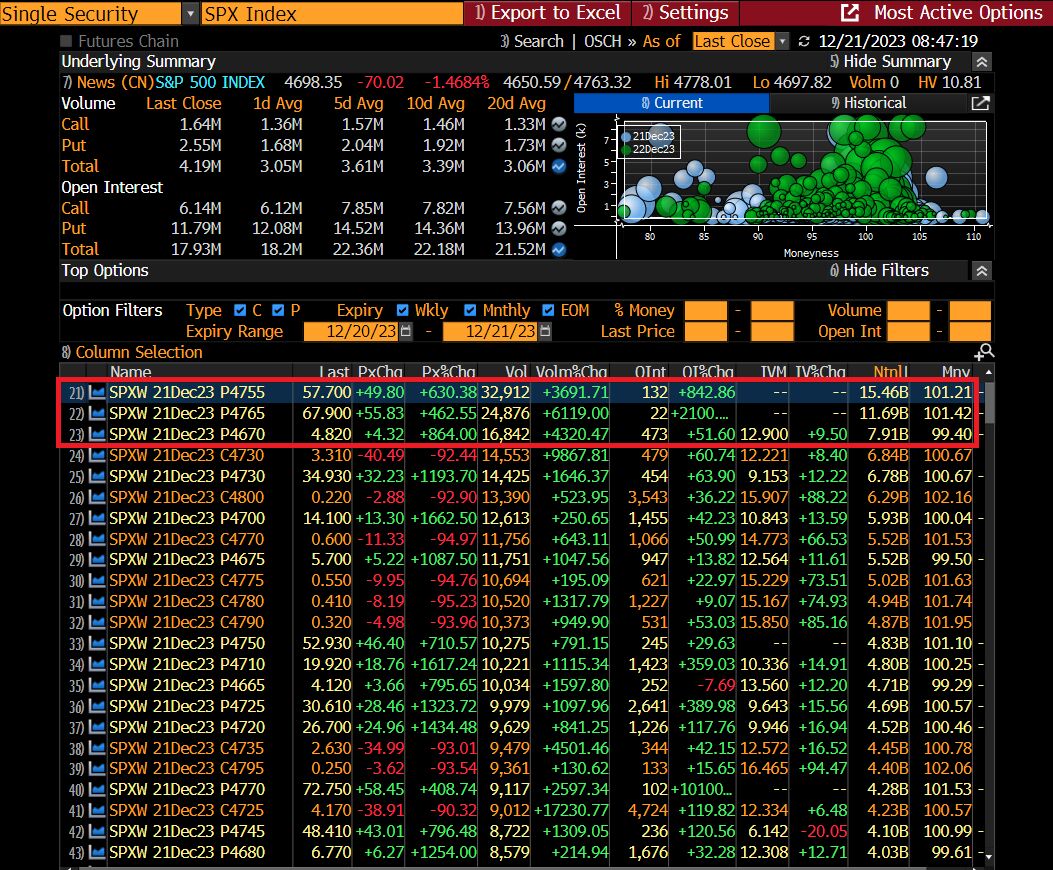
Task: Click calendar icon for 12/20/23 expiry start
Action: coord(406,331)
